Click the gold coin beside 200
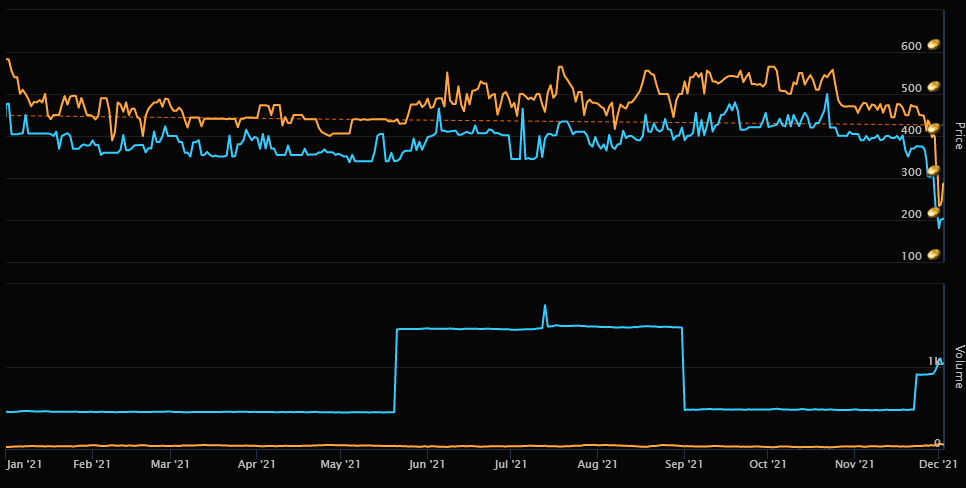Image resolution: width=966 pixels, height=488 pixels. pyautogui.click(x=933, y=213)
